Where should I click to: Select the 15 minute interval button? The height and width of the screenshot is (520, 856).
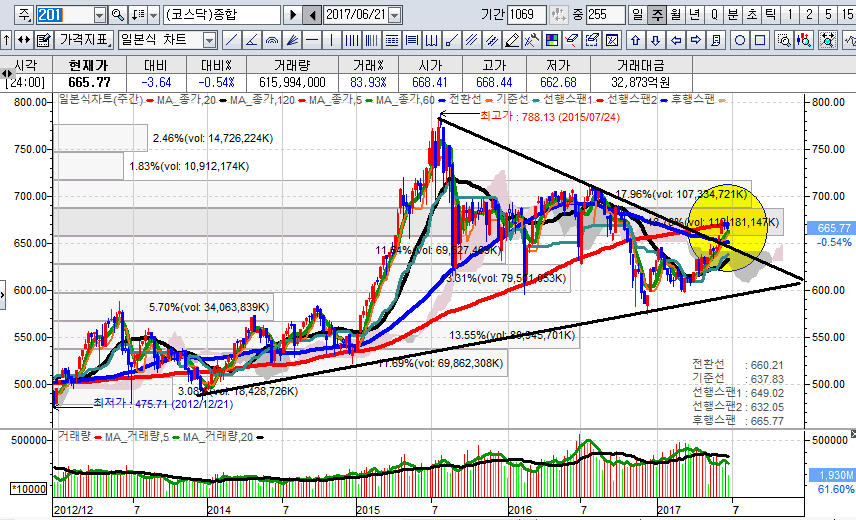846,15
